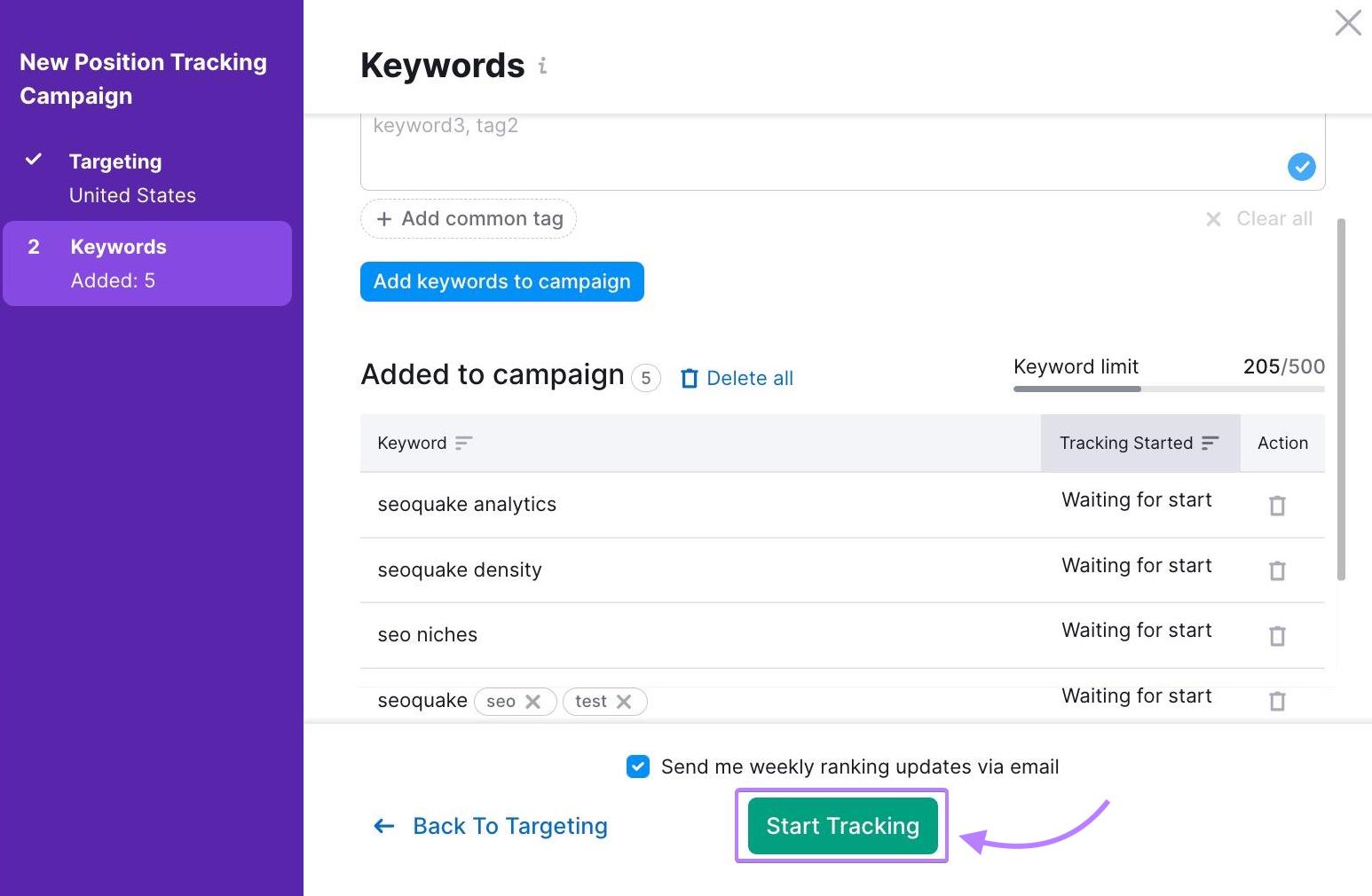Viewport: 1372px width, 896px height.
Task: Toggle weekly ranking updates email checkbox
Action: pos(638,766)
